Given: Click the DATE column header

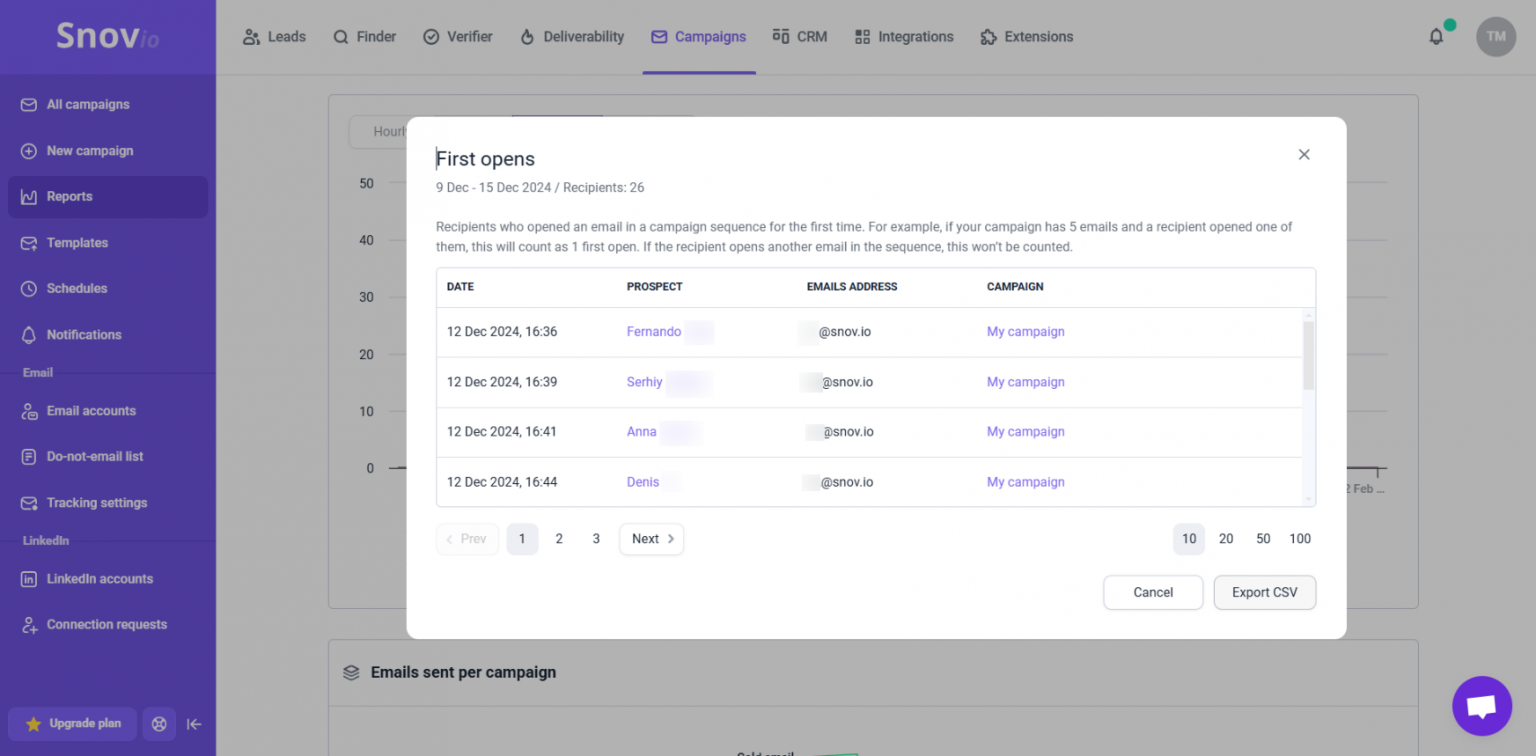Looking at the screenshot, I should coord(460,287).
